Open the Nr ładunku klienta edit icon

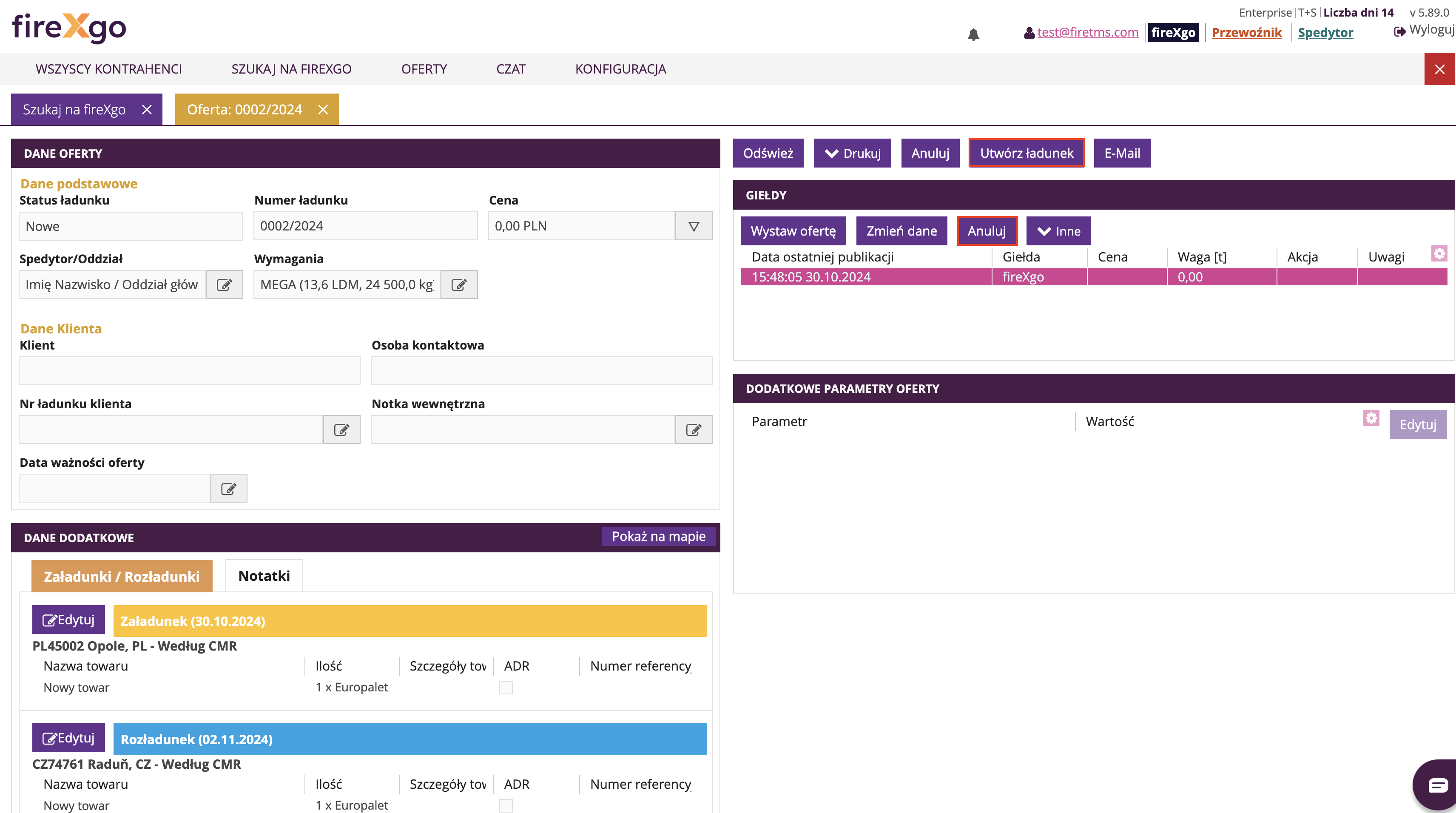tap(341, 430)
